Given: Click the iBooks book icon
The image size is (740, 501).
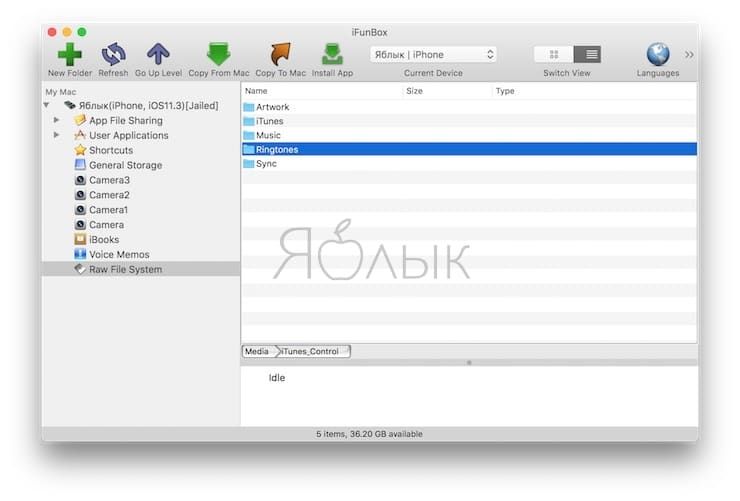Looking at the screenshot, I should click(80, 239).
